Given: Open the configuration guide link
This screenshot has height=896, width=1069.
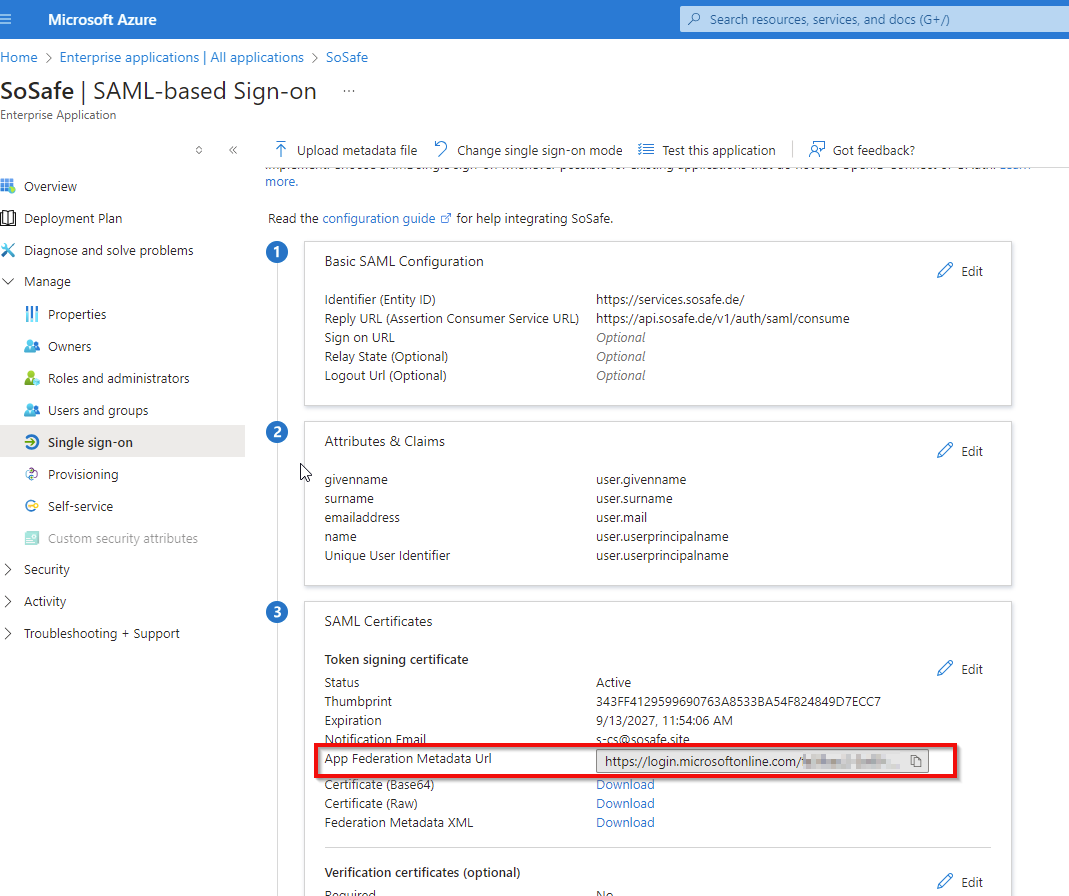Looking at the screenshot, I should 379,218.
